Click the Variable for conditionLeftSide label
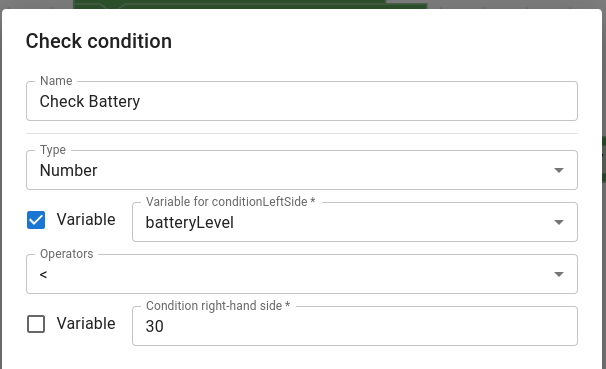Image resolution: width=606 pixels, height=369 pixels. (230, 202)
